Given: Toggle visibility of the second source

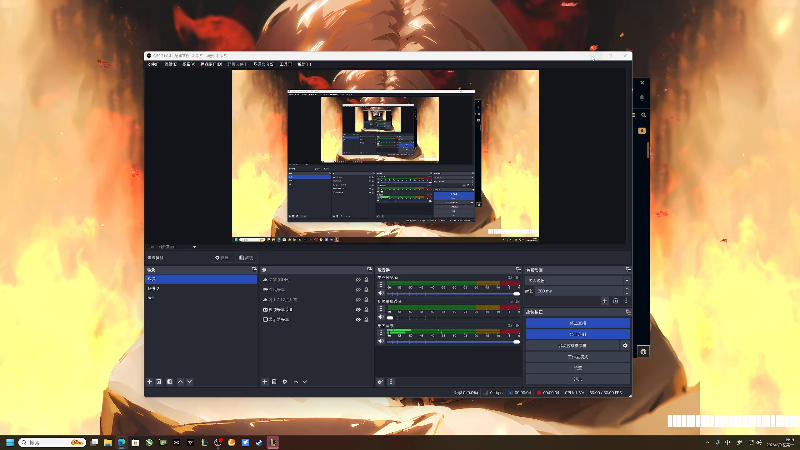Looking at the screenshot, I should [x=358, y=290].
